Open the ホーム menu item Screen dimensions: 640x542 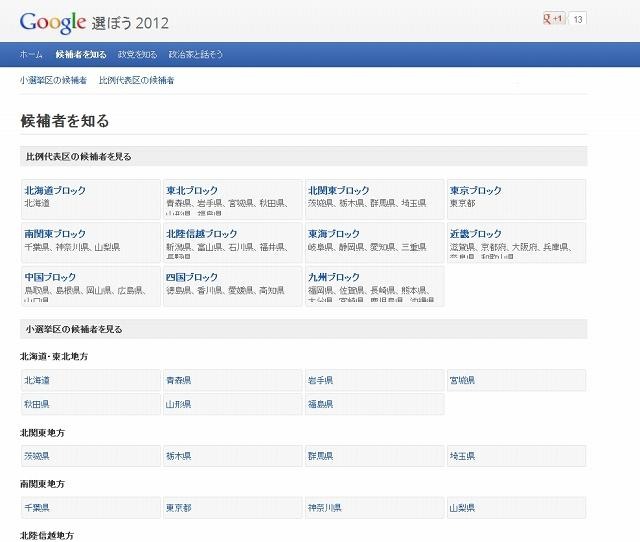(31, 54)
